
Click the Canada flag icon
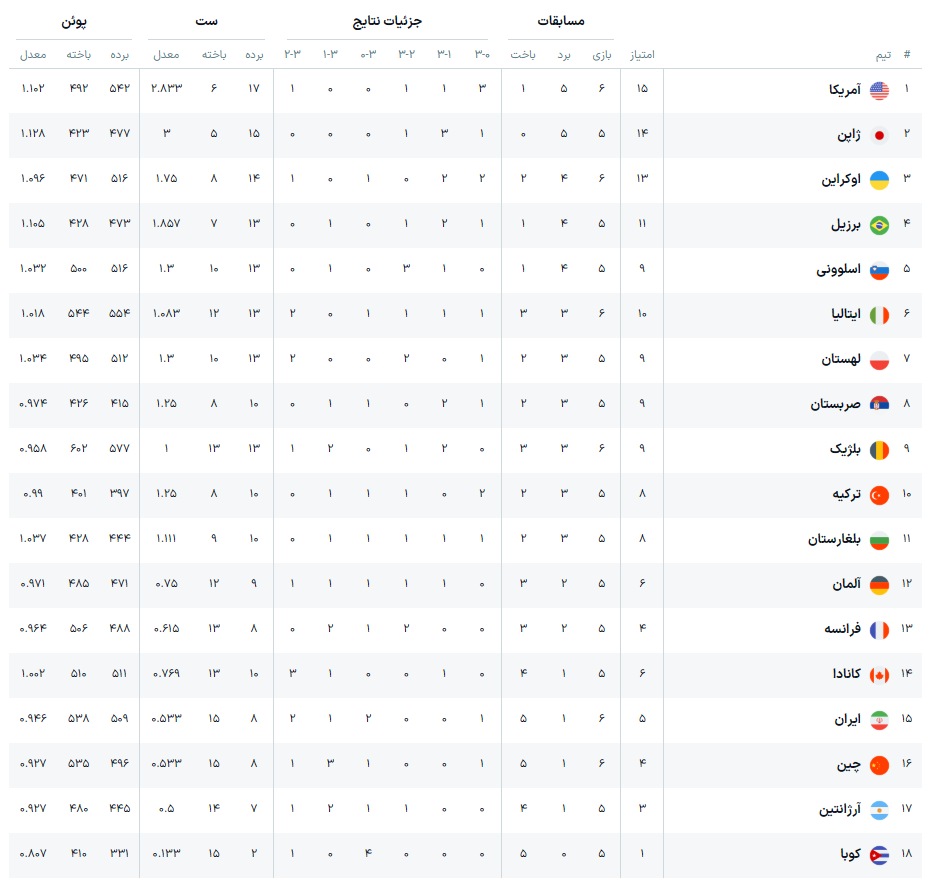click(879, 675)
